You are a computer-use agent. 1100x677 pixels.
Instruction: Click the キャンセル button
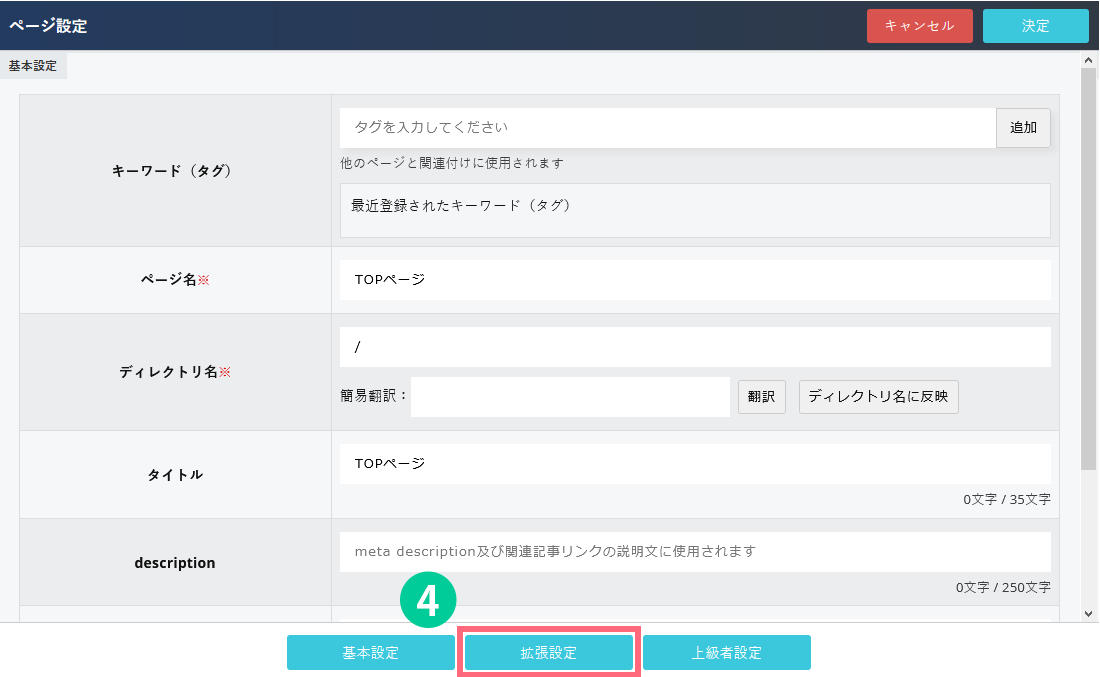click(919, 26)
